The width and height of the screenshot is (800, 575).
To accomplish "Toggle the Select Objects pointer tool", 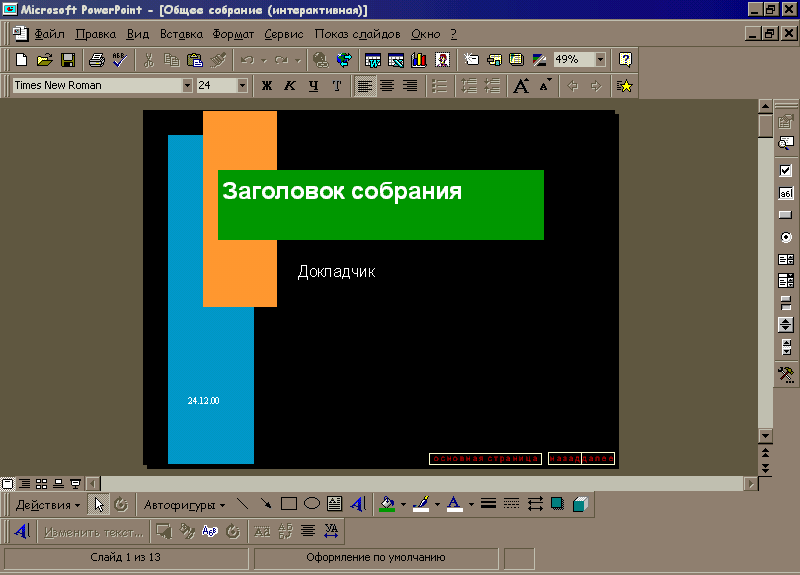I will (98, 505).
